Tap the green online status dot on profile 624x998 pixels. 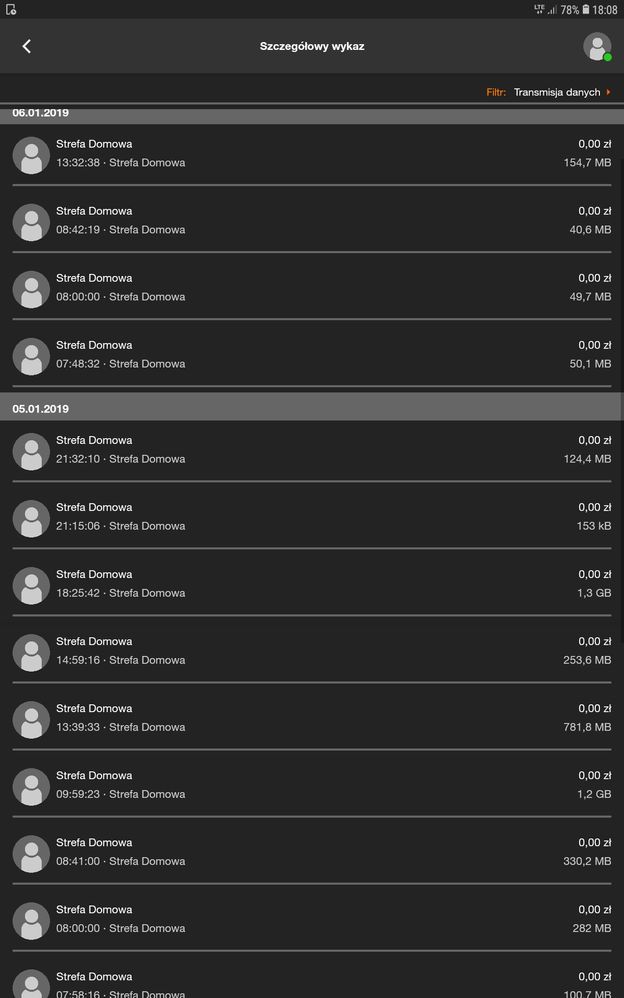606,56
